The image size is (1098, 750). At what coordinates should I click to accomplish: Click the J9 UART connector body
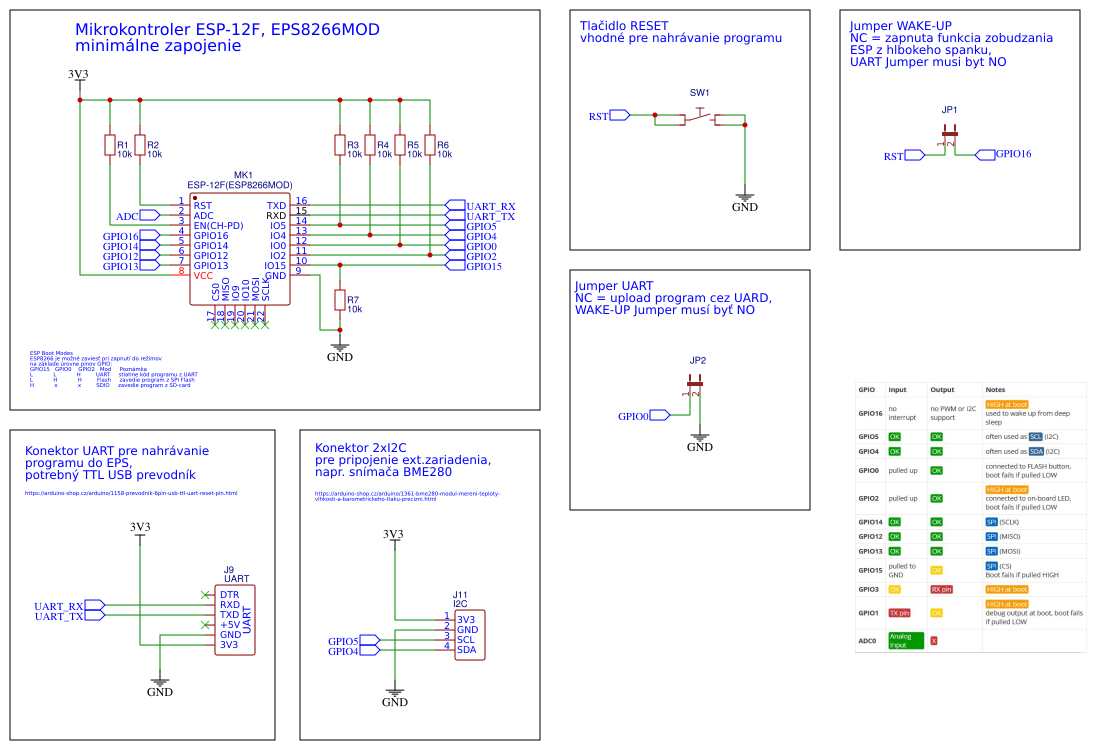pyautogui.click(x=235, y=620)
